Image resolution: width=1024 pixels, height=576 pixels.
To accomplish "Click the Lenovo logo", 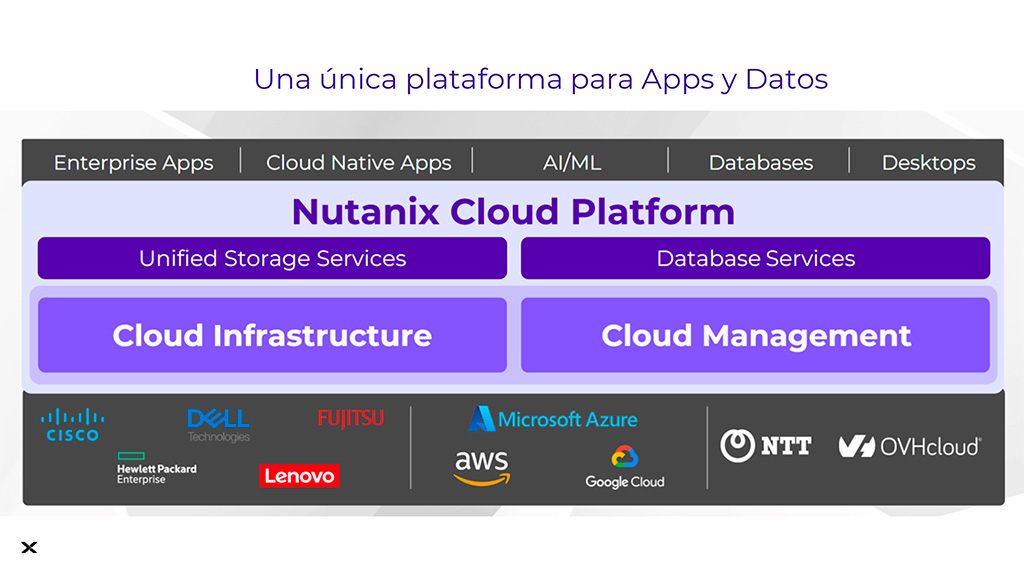I will [299, 475].
